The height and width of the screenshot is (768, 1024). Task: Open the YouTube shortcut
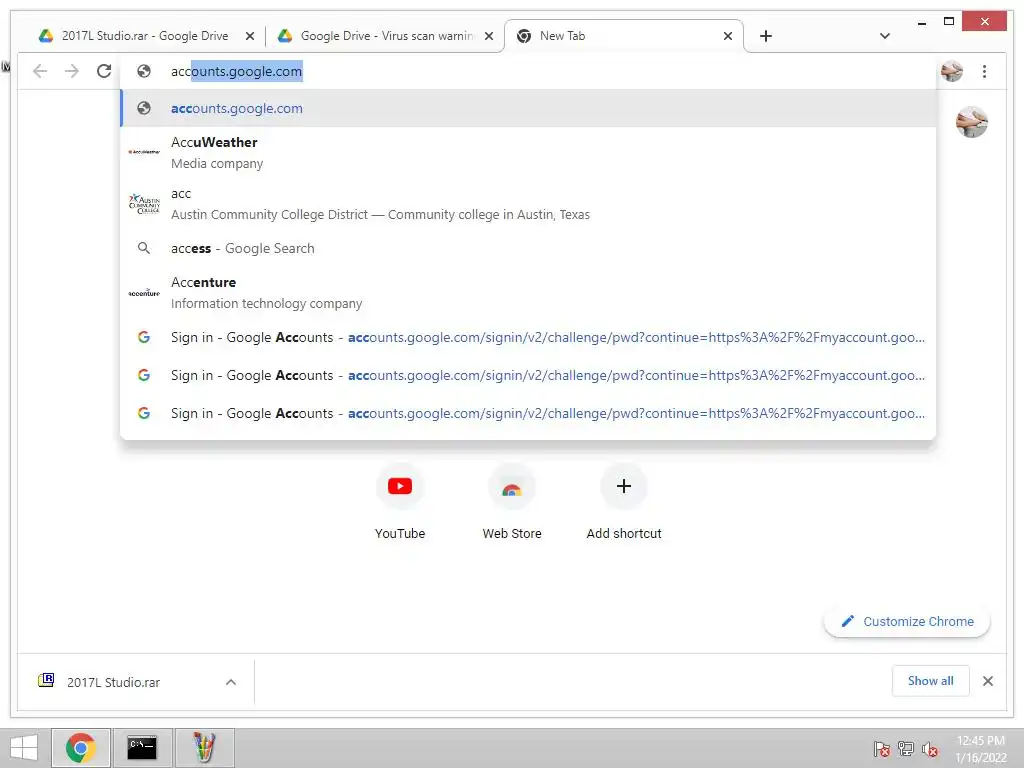[400, 502]
